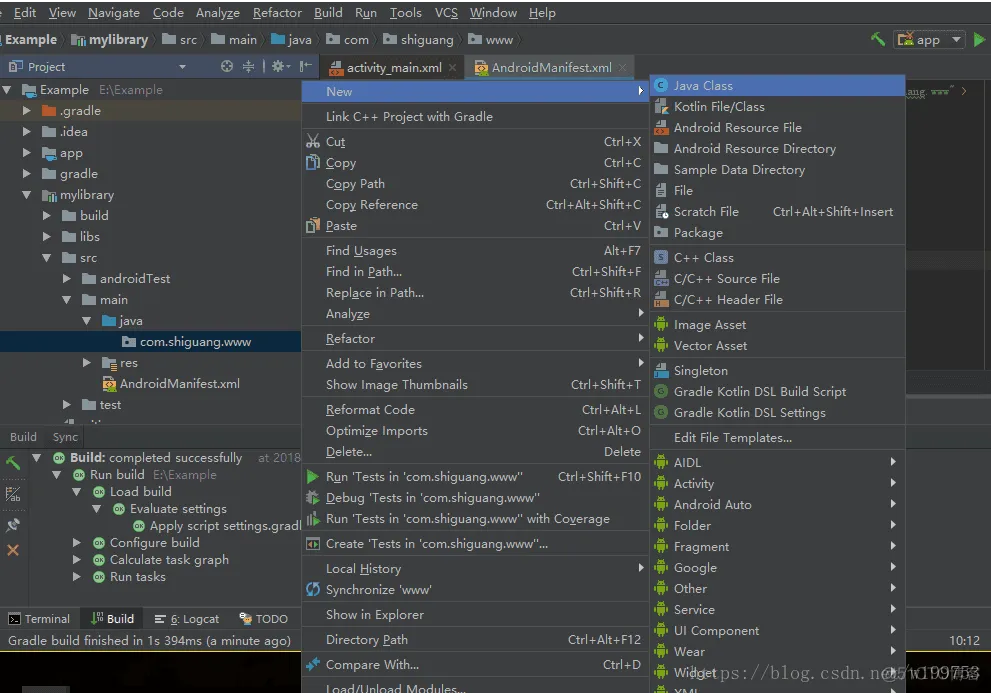Click the red X close build icon

(13, 550)
